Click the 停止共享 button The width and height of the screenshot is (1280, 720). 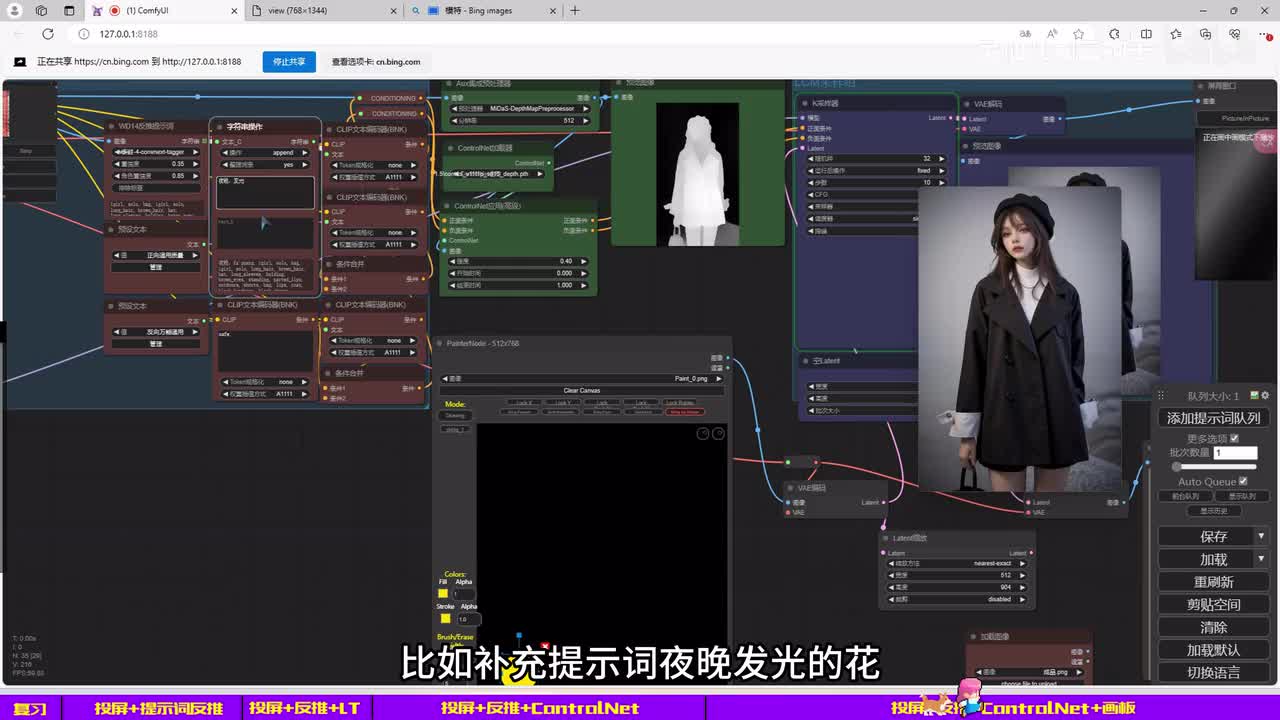click(289, 61)
